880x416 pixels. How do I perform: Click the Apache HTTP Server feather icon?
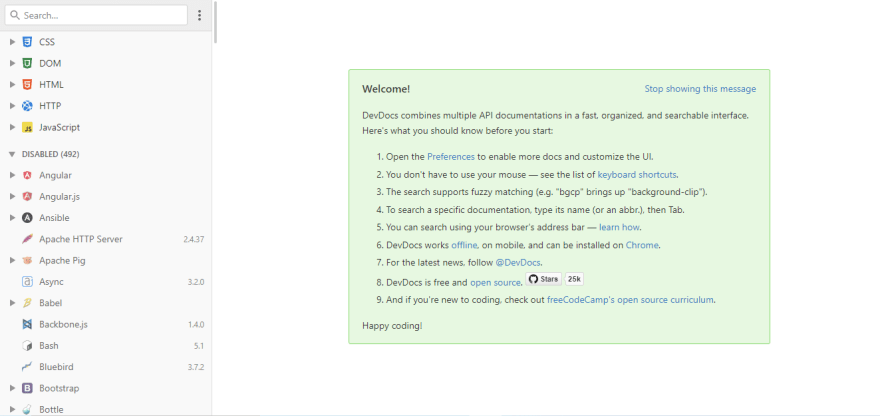coord(27,239)
